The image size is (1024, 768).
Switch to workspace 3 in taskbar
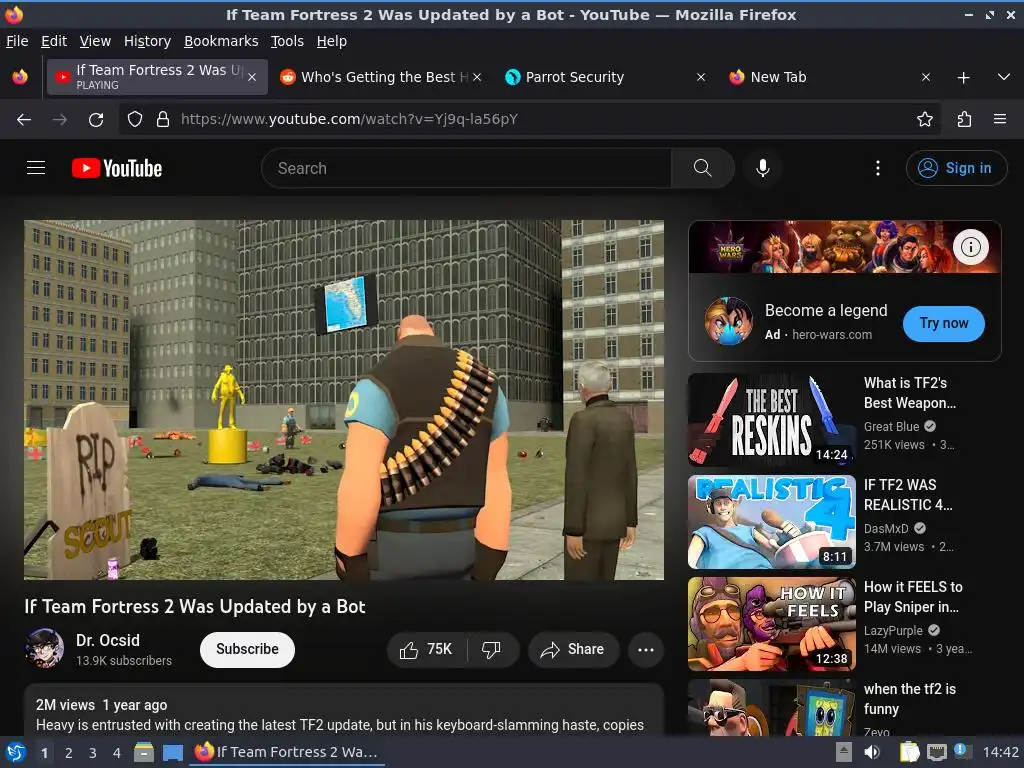pyautogui.click(x=93, y=753)
